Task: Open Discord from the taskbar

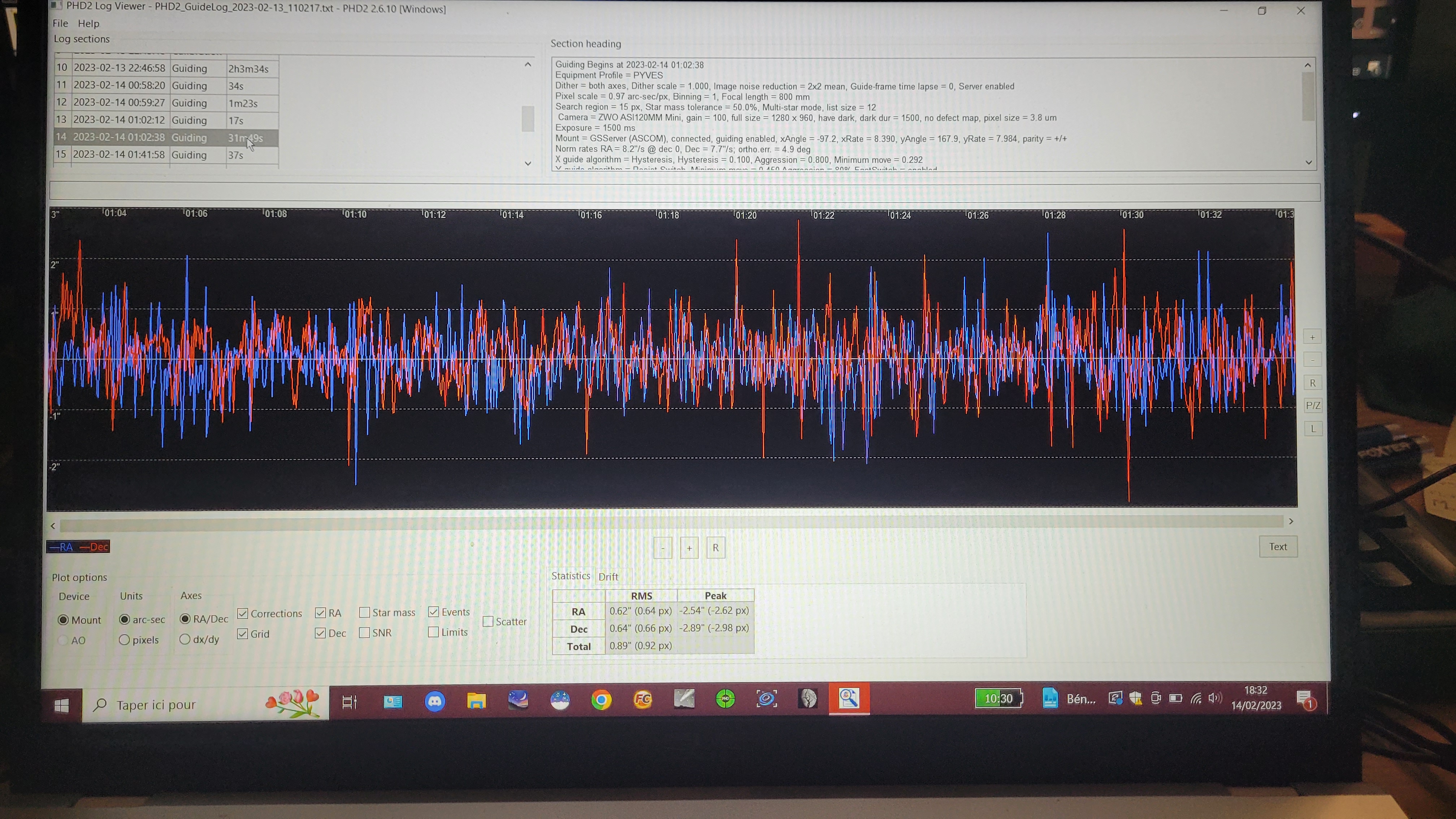Action: [435, 701]
